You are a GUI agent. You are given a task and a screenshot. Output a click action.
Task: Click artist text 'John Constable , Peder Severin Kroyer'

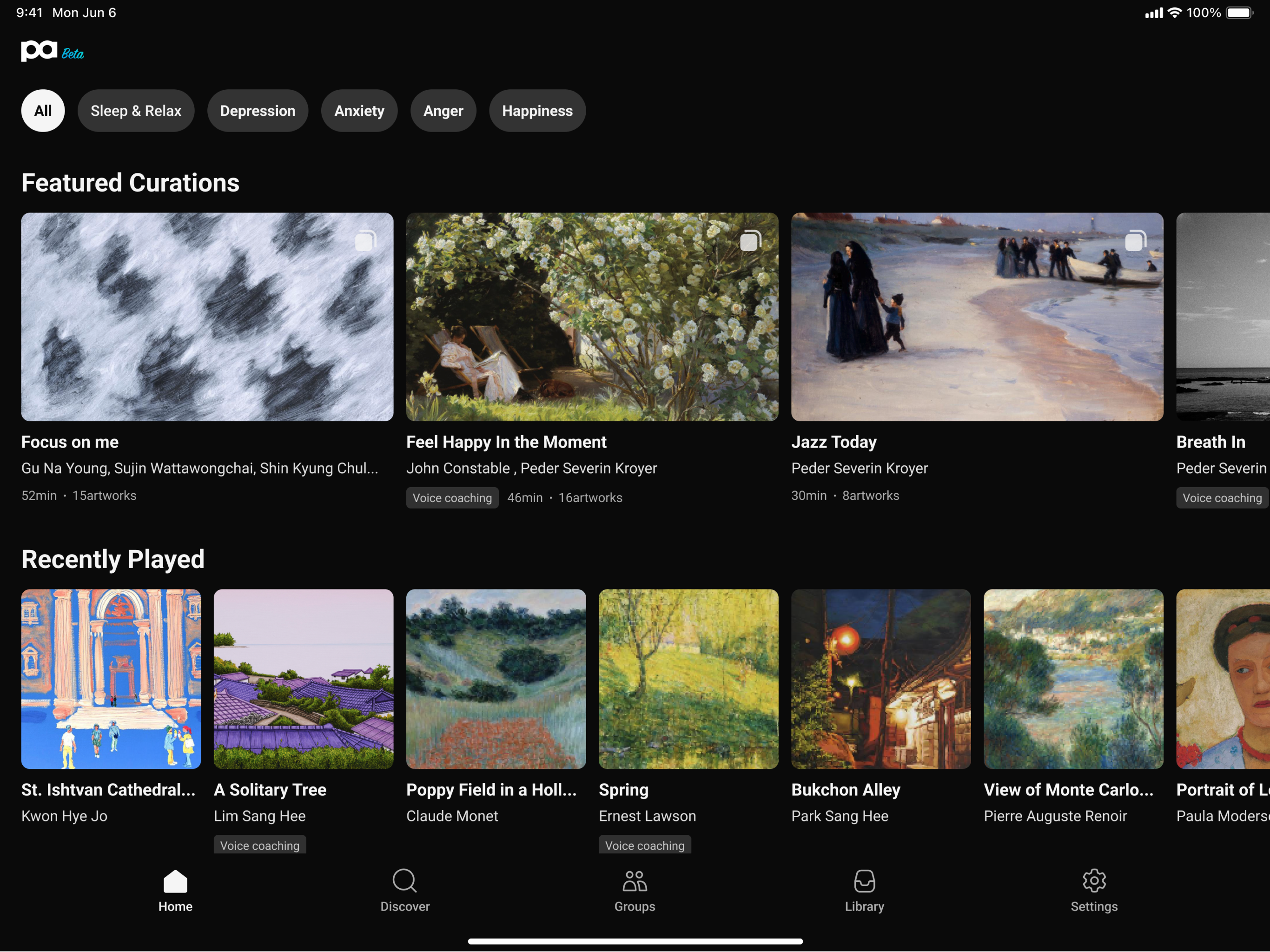click(x=532, y=469)
